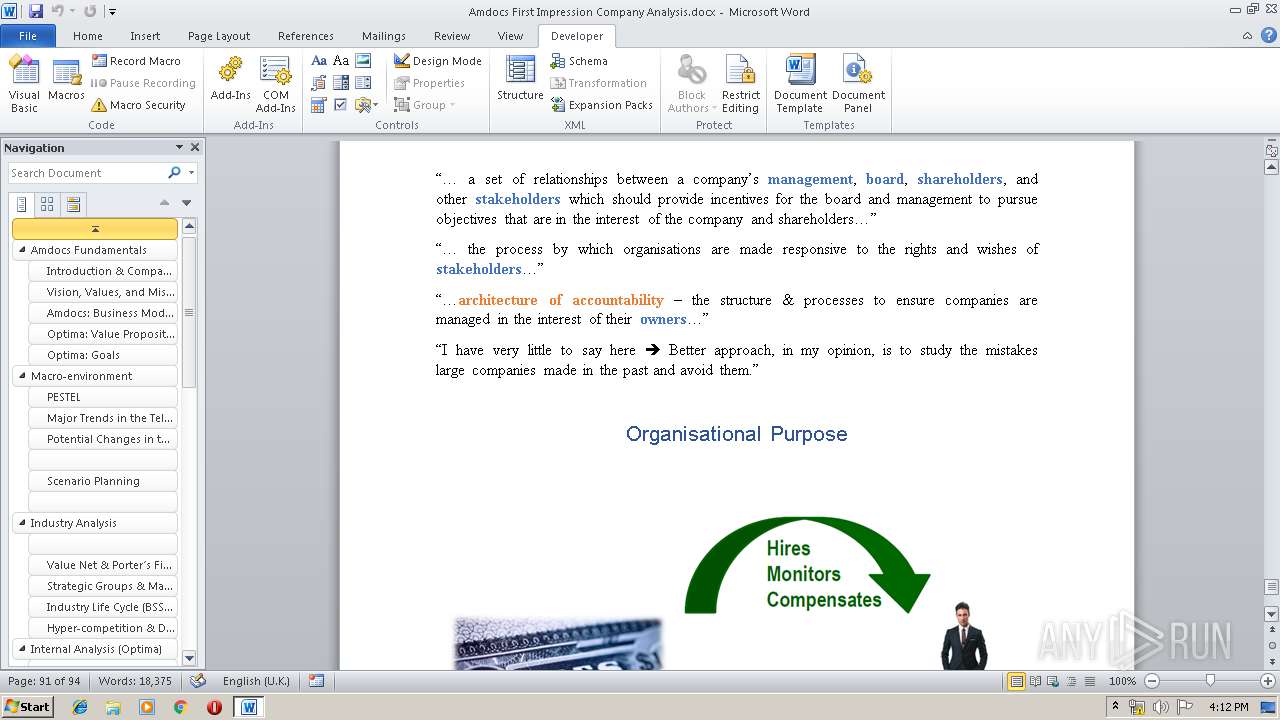Go to PESTEL heading
Image resolution: width=1280 pixels, height=720 pixels.
point(103,397)
